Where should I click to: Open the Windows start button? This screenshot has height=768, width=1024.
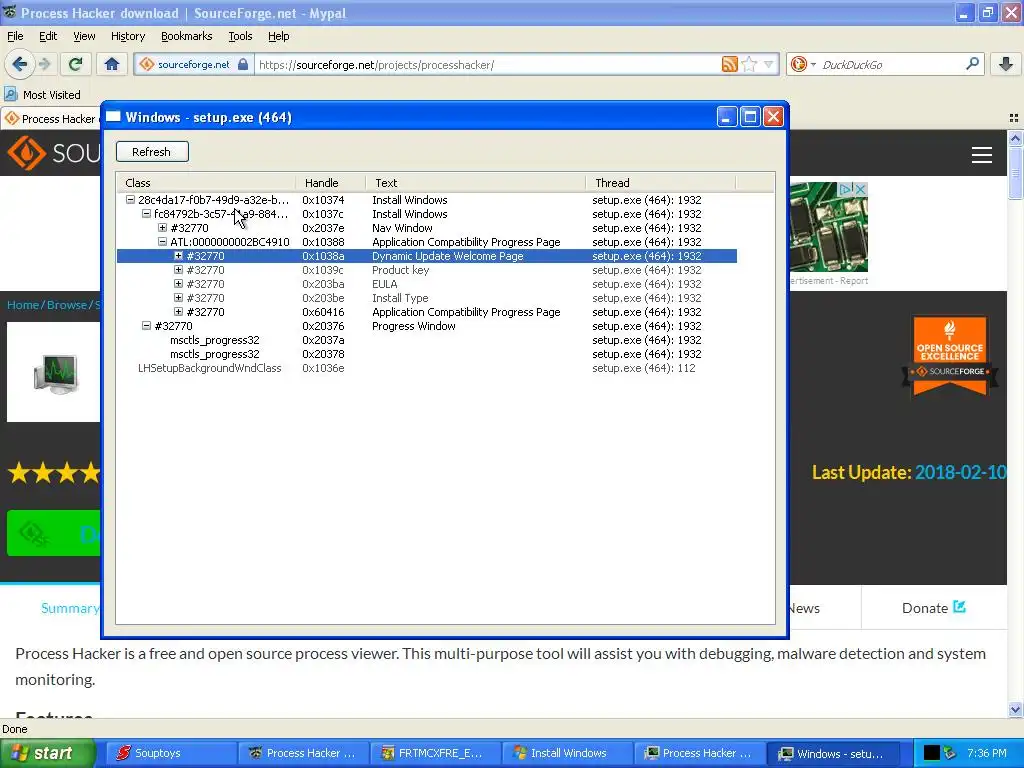point(47,753)
